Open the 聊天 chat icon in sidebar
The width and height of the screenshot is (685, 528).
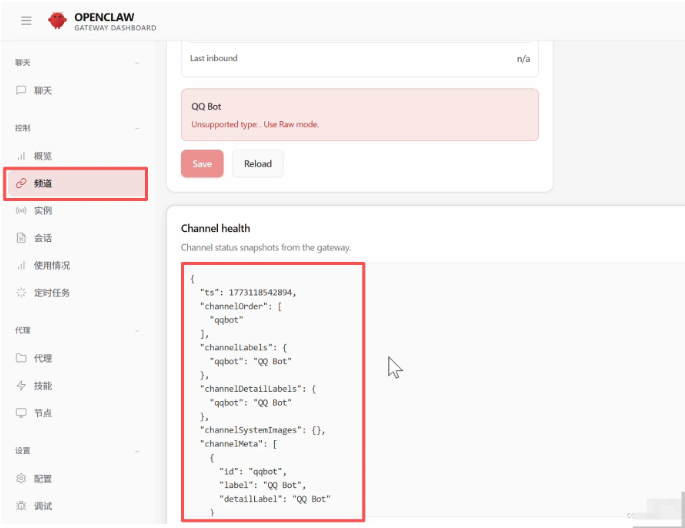click(21, 91)
